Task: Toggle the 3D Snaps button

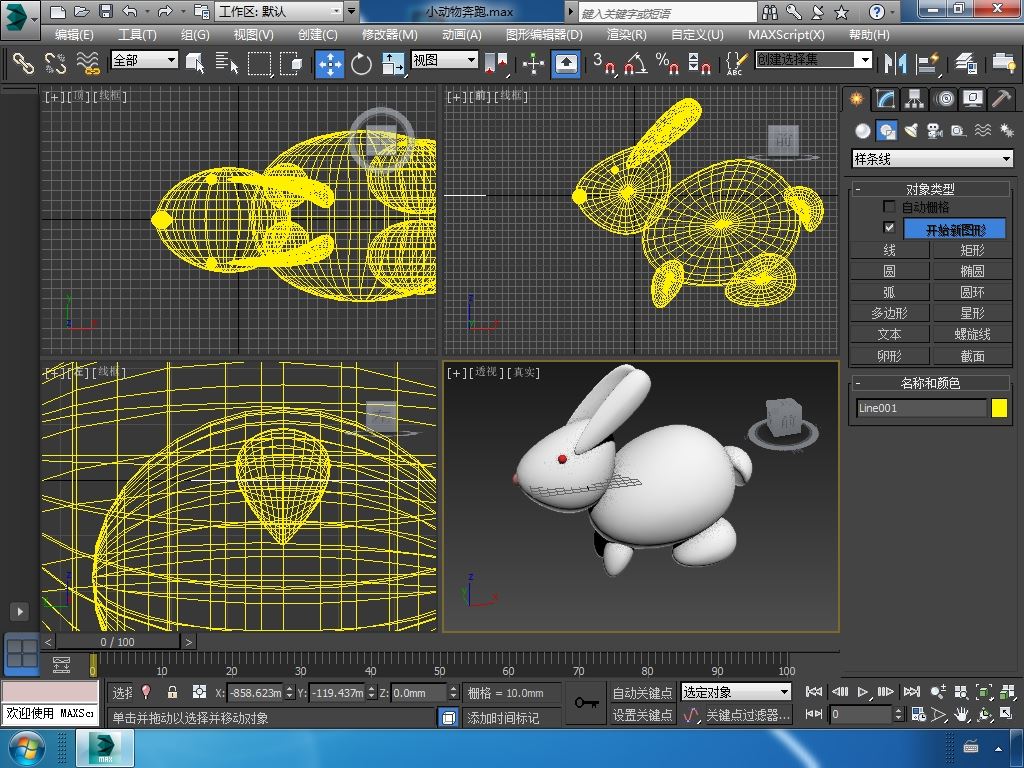Action: [604, 63]
